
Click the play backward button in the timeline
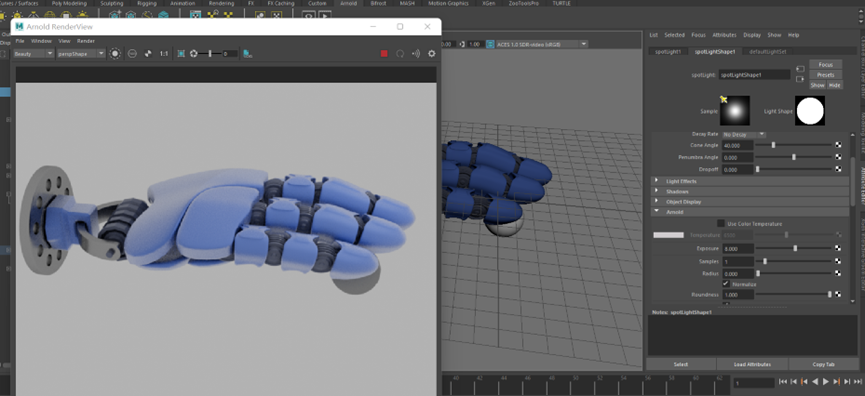coord(815,382)
